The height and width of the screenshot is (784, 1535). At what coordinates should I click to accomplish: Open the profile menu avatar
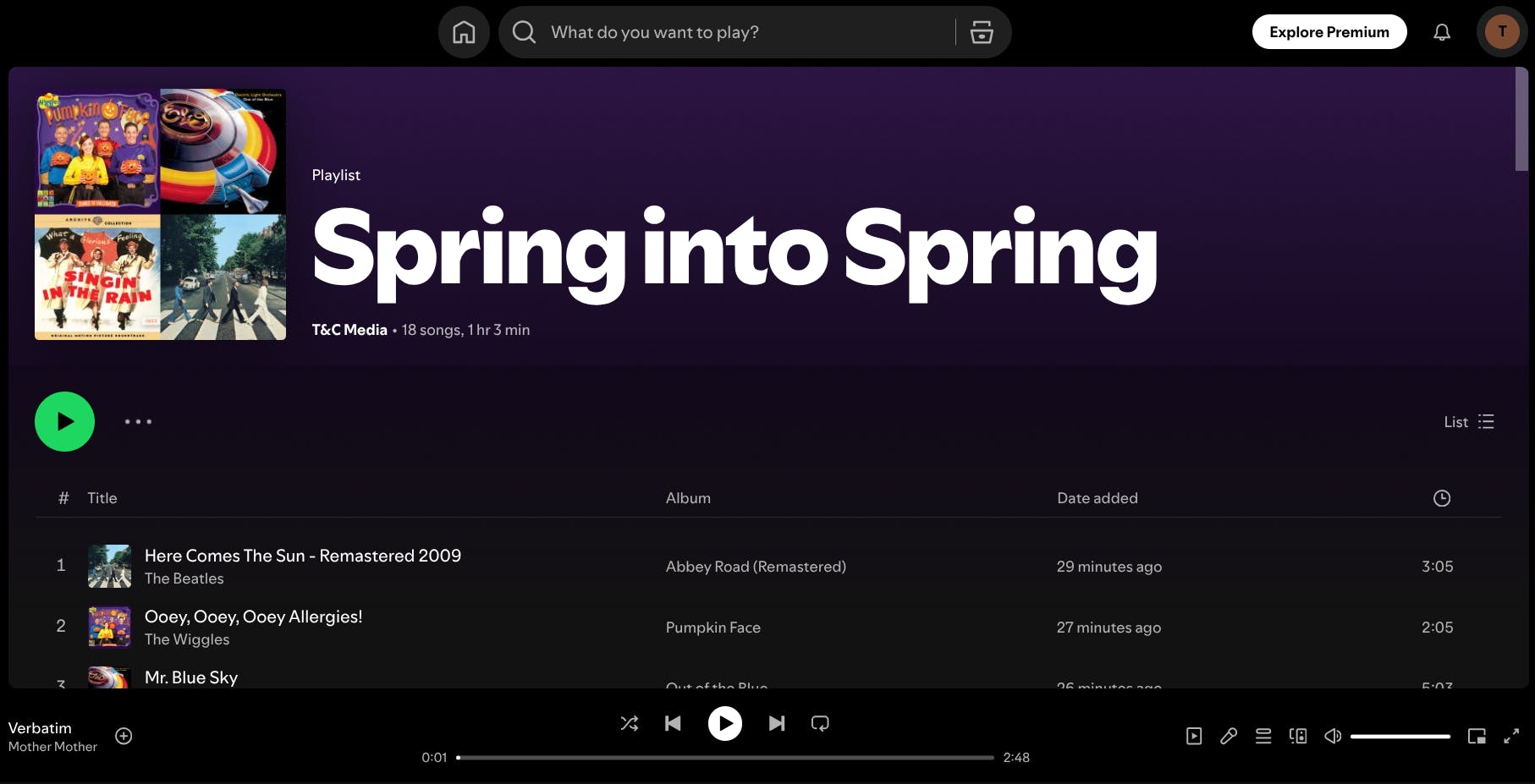1503,31
